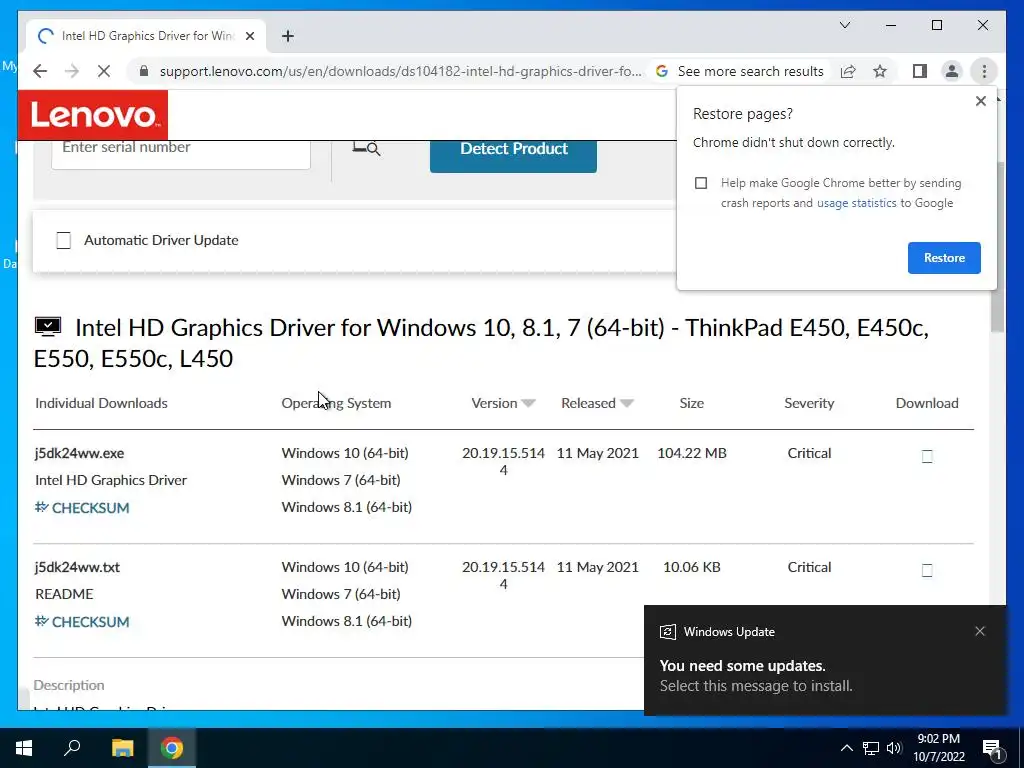This screenshot has width=1024, height=768.
Task: Bookmark this page with the star
Action: coord(880,71)
